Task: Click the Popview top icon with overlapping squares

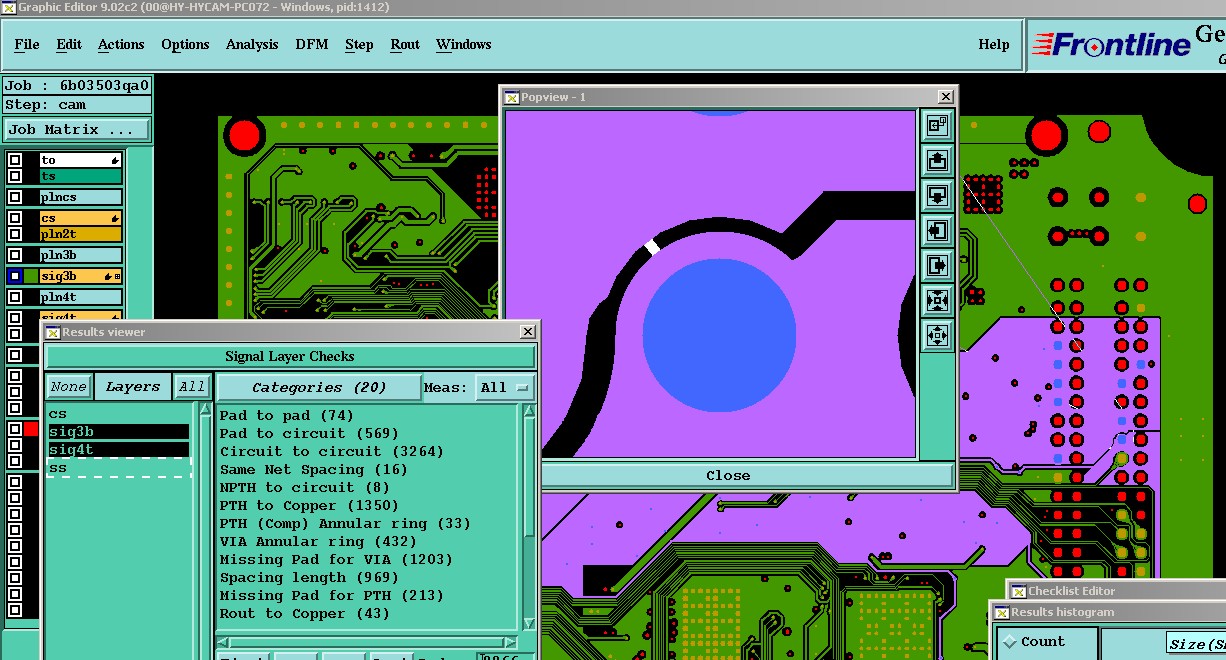Action: click(x=937, y=125)
